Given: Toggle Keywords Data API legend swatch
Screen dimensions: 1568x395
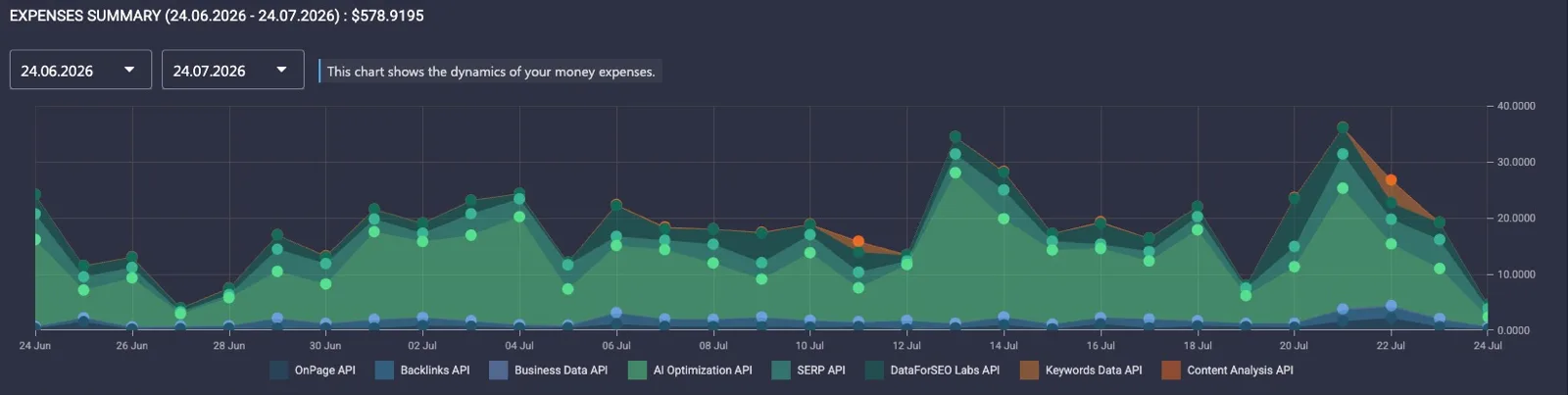Looking at the screenshot, I should (1029, 370).
